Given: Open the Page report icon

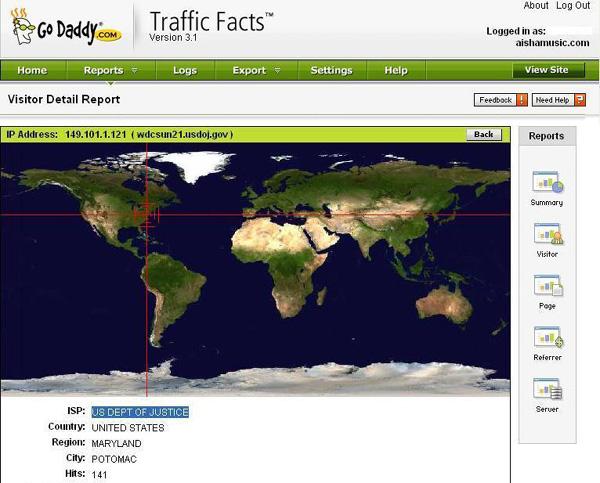Looking at the screenshot, I should (x=548, y=285).
